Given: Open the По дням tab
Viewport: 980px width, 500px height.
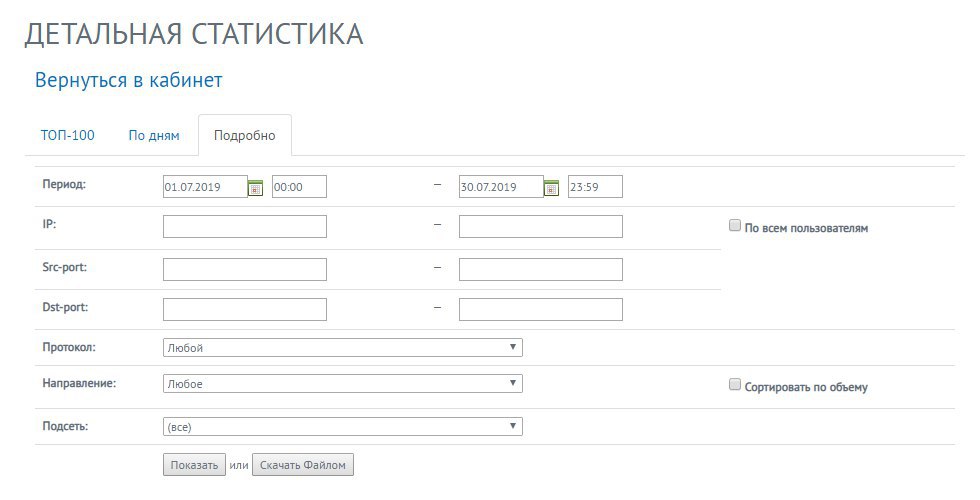Looking at the screenshot, I should (x=154, y=135).
